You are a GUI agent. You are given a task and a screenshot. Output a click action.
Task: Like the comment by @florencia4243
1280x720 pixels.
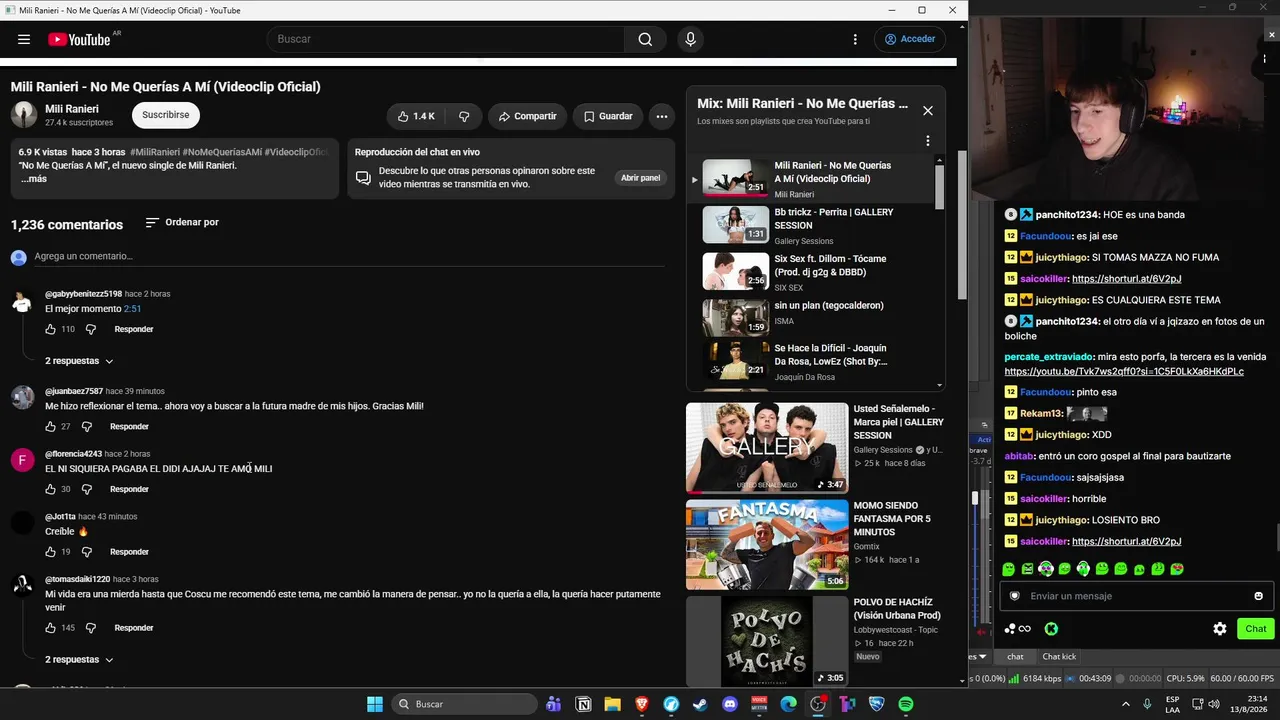click(x=51, y=489)
